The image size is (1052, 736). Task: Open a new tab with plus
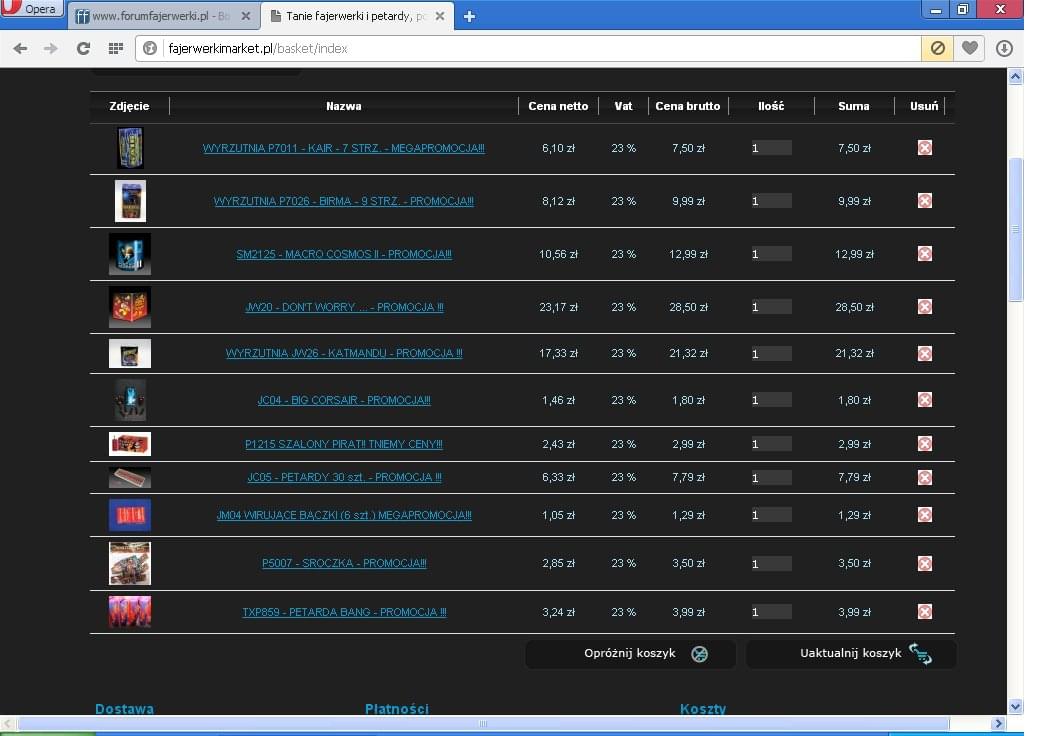coord(470,16)
